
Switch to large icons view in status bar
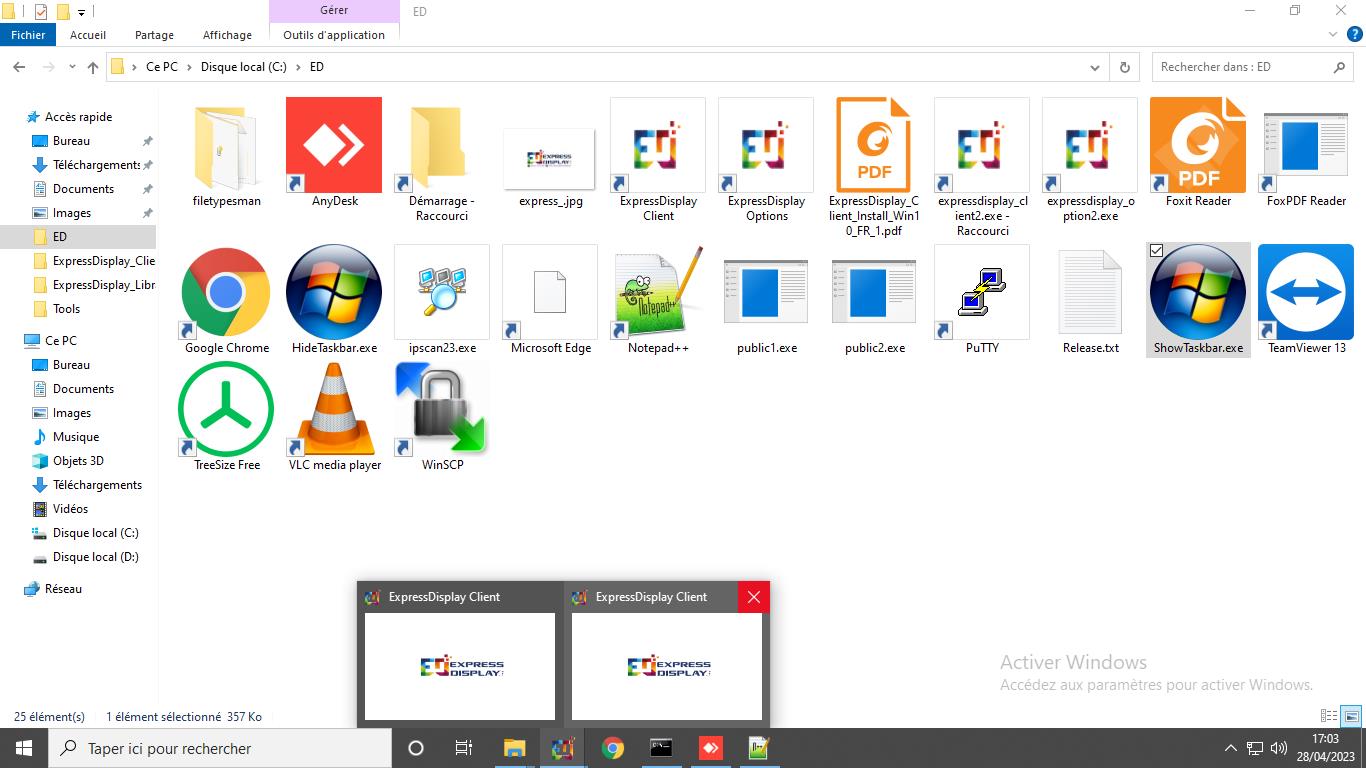1351,716
